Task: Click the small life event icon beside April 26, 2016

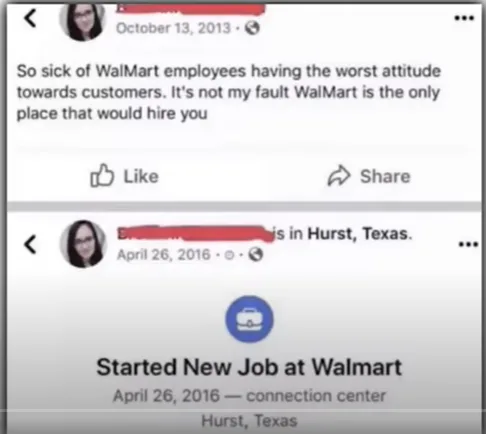Action: tap(229, 255)
